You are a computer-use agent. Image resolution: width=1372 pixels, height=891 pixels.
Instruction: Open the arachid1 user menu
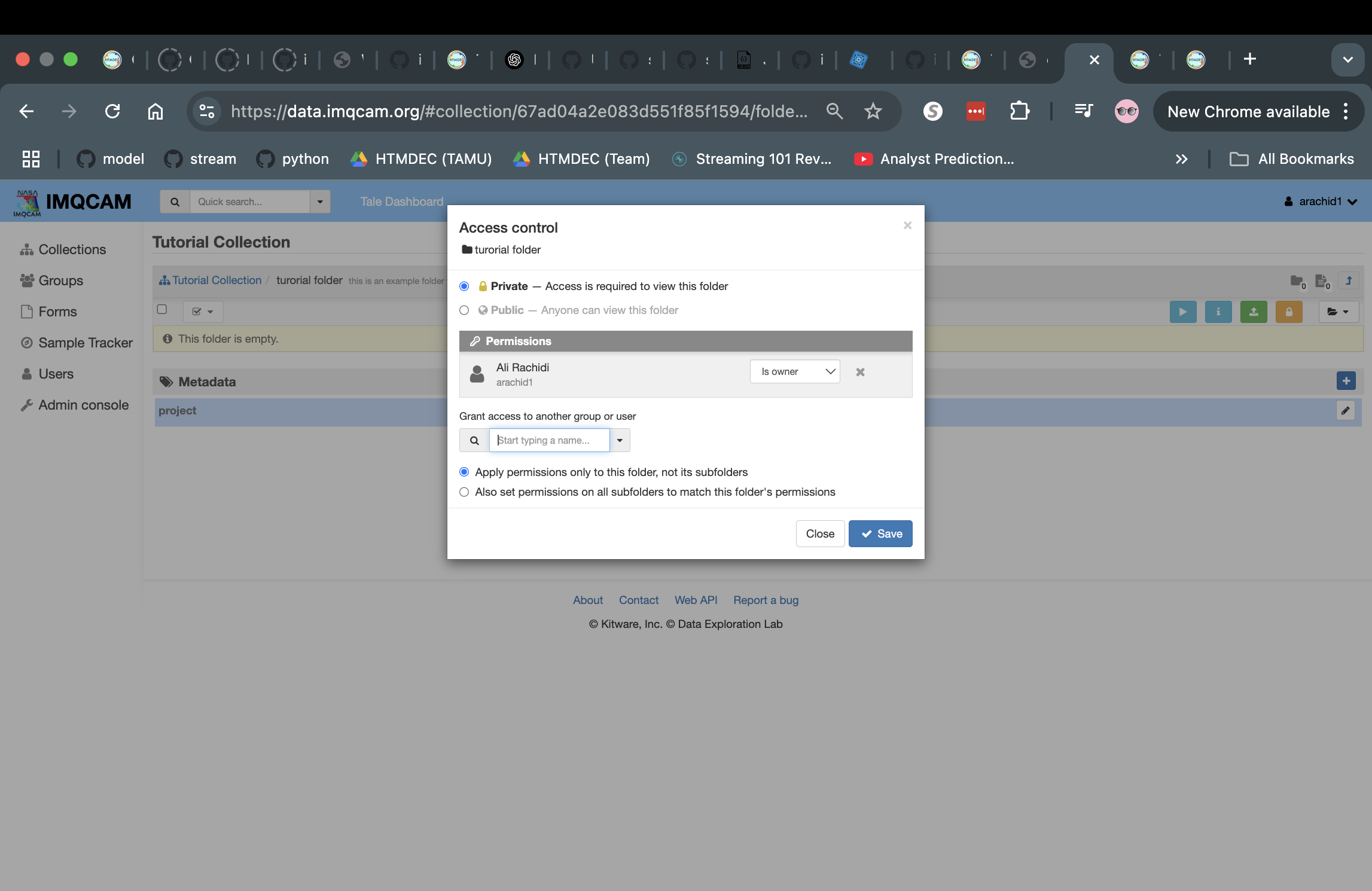1320,202
